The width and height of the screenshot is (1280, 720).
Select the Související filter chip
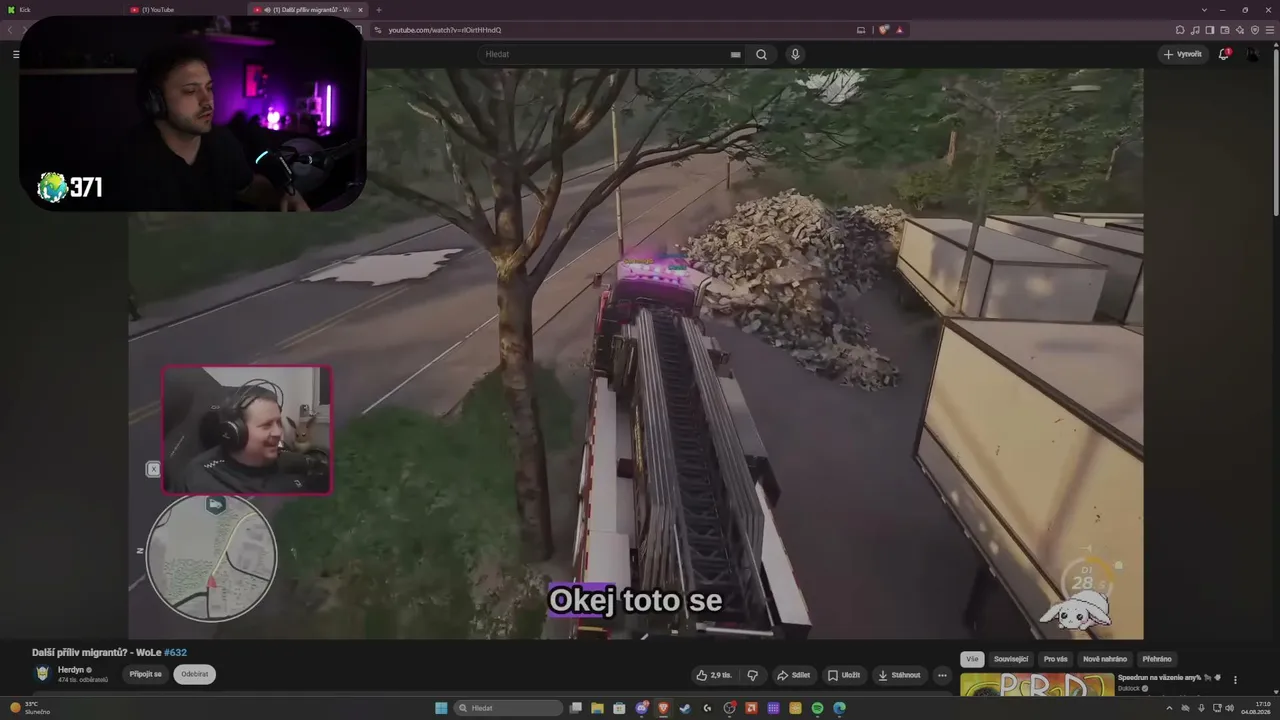(1011, 659)
